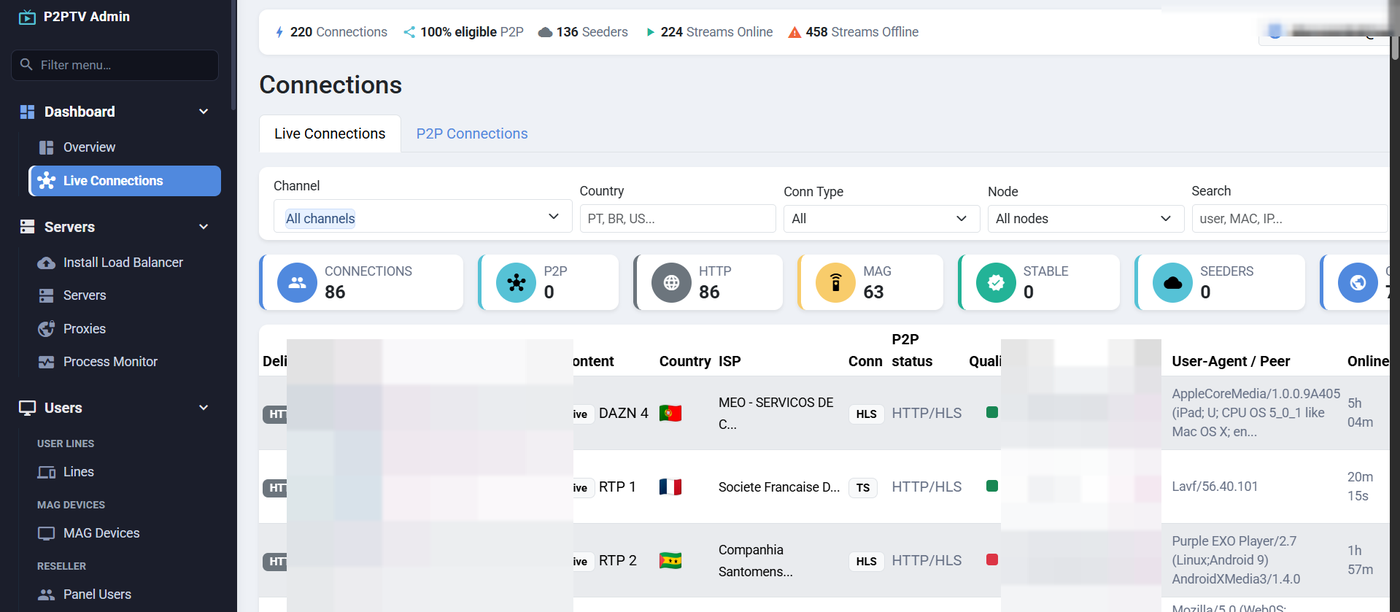The height and width of the screenshot is (612, 1400).
Task: Click the lightning bolt Connections icon
Action: pos(279,32)
